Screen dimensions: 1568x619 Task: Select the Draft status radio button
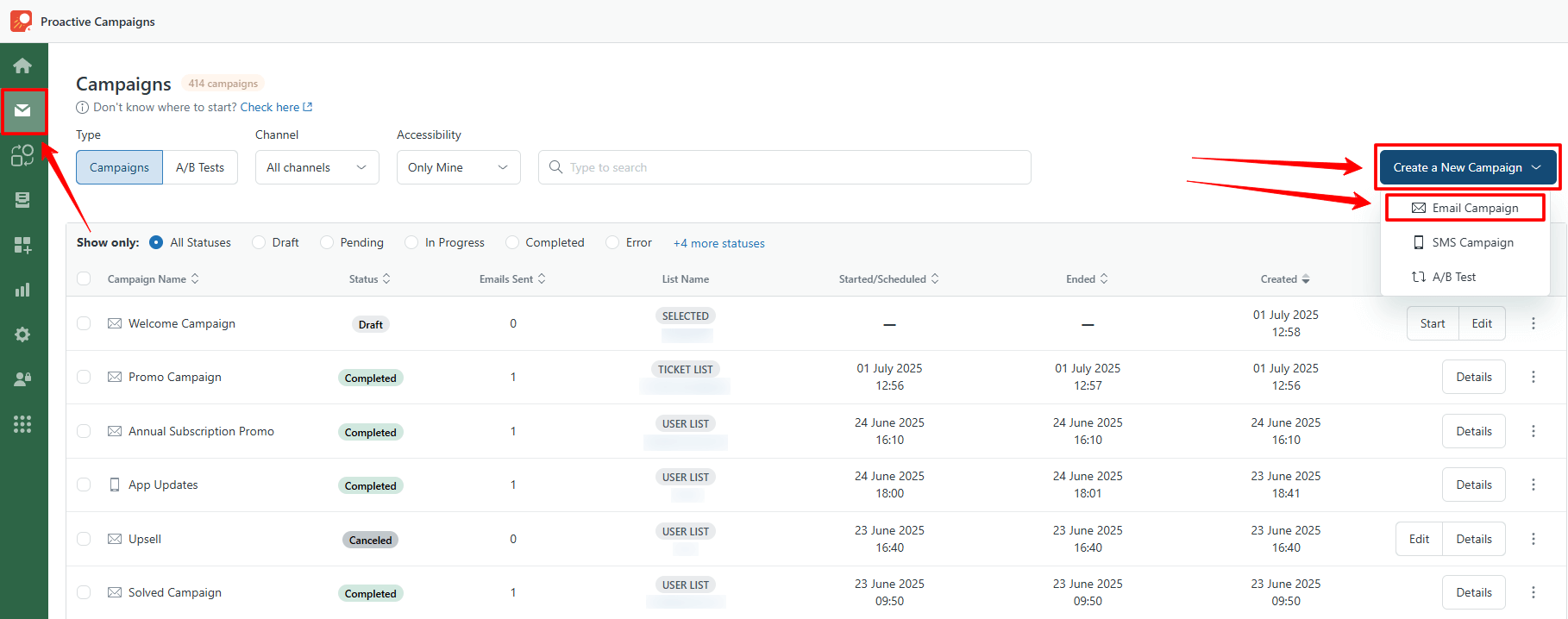click(x=258, y=242)
